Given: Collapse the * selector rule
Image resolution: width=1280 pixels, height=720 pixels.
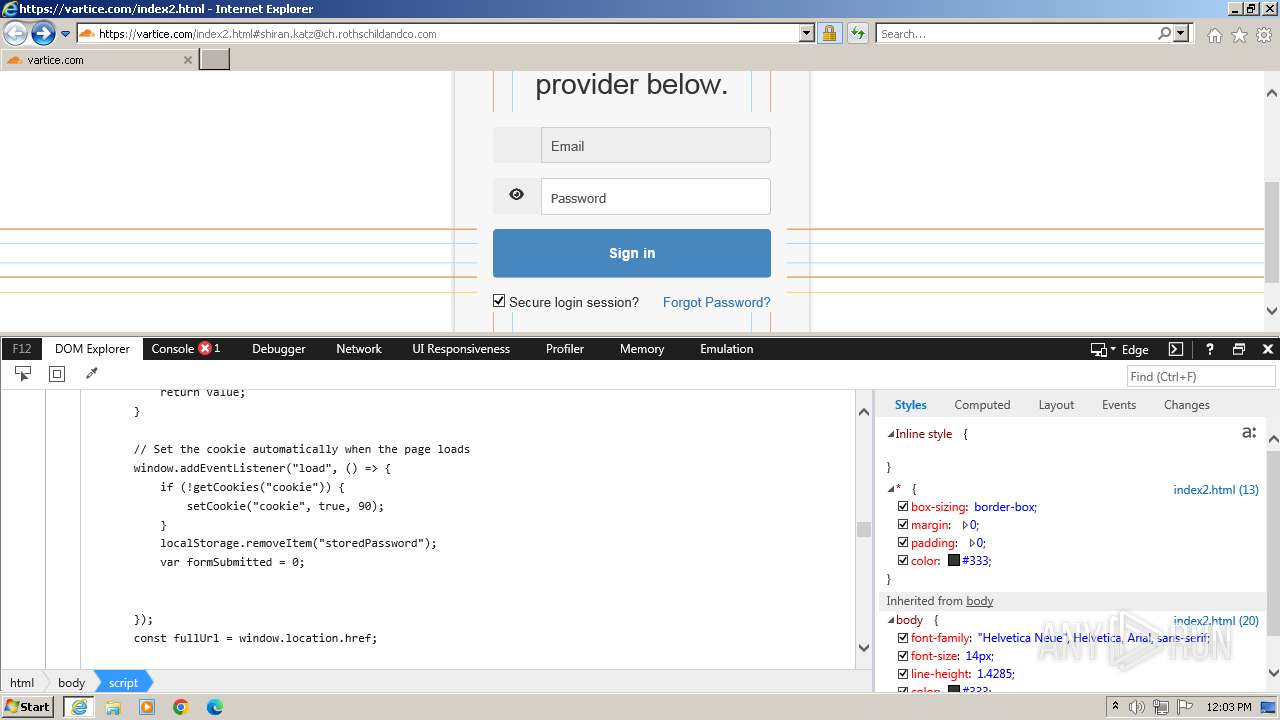Looking at the screenshot, I should click(x=891, y=489).
